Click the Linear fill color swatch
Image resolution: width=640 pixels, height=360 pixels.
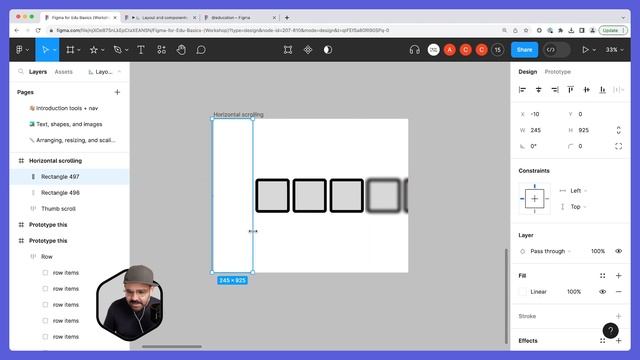522,292
